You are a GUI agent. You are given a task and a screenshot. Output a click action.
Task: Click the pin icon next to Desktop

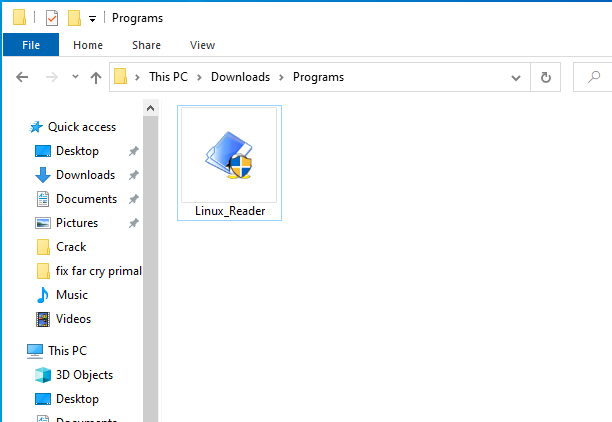tap(133, 151)
